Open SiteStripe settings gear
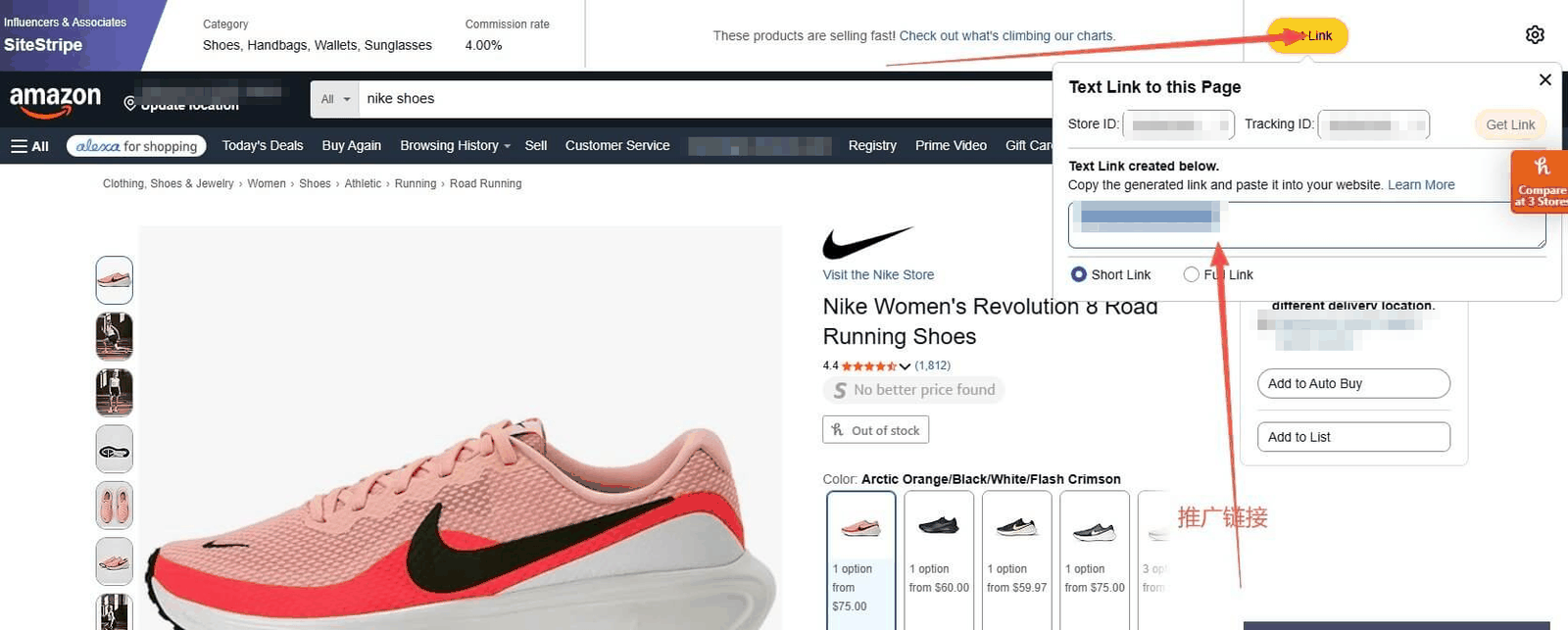Viewport: 1568px width, 630px height. (1535, 35)
